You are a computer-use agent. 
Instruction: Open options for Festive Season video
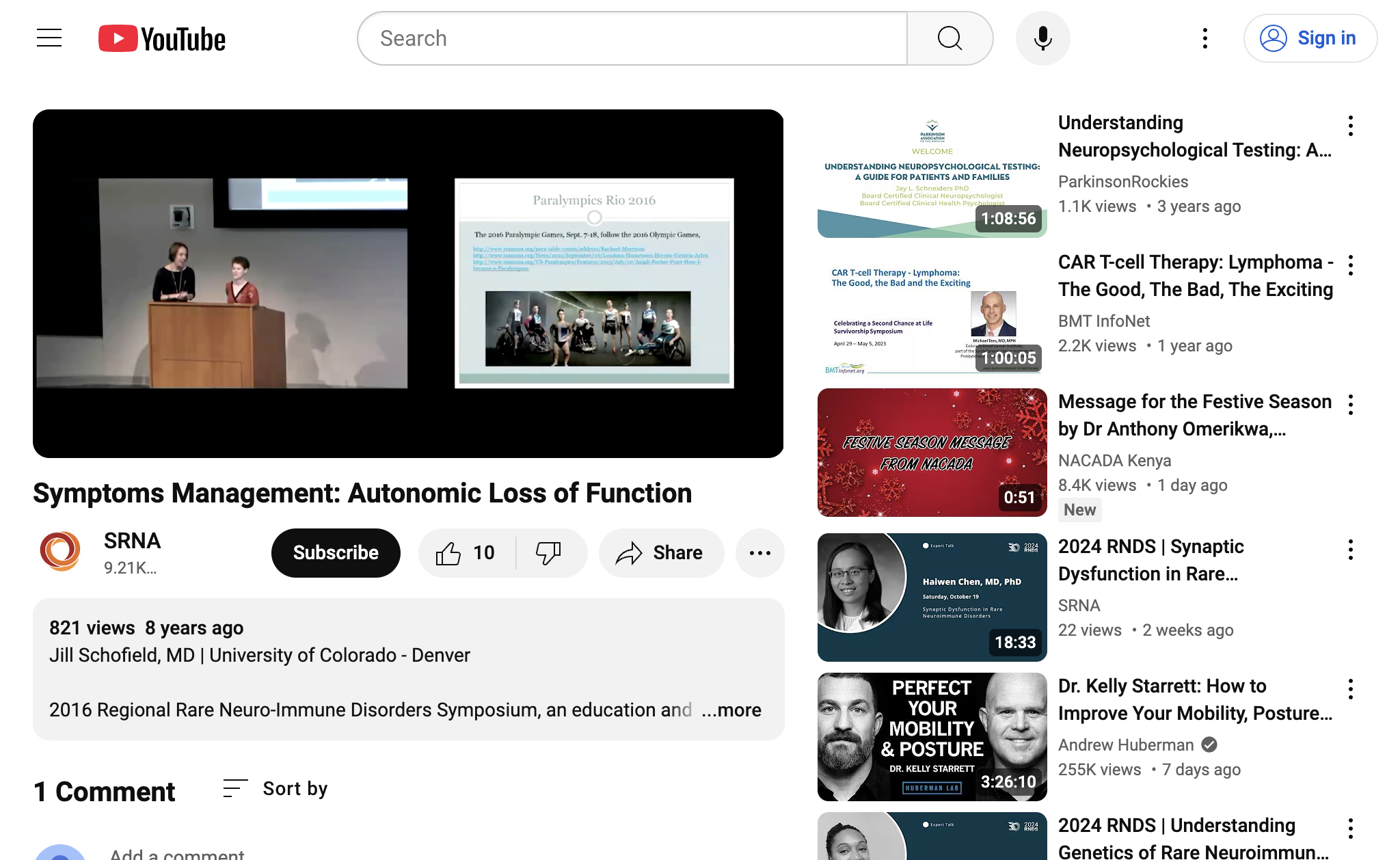click(x=1350, y=405)
